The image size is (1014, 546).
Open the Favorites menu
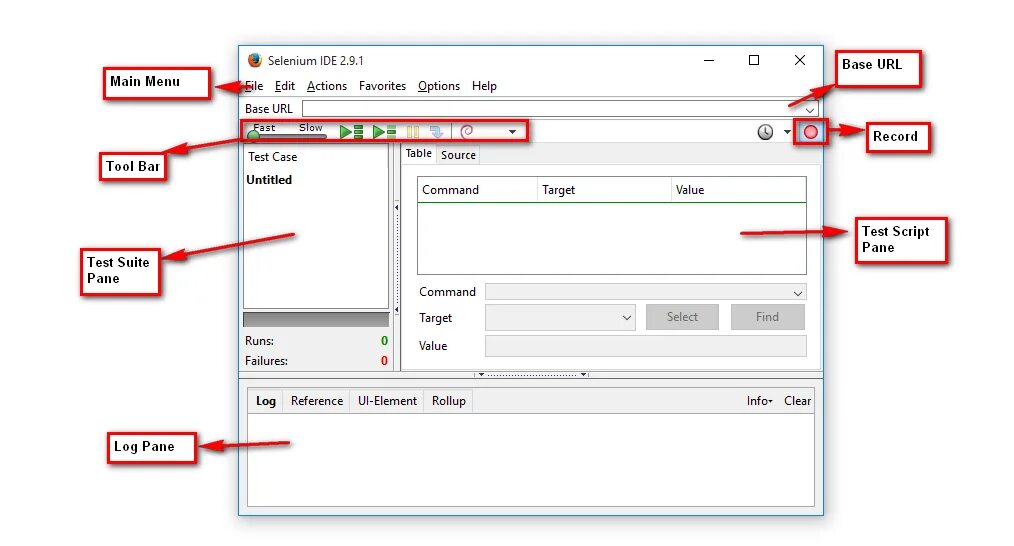382,86
